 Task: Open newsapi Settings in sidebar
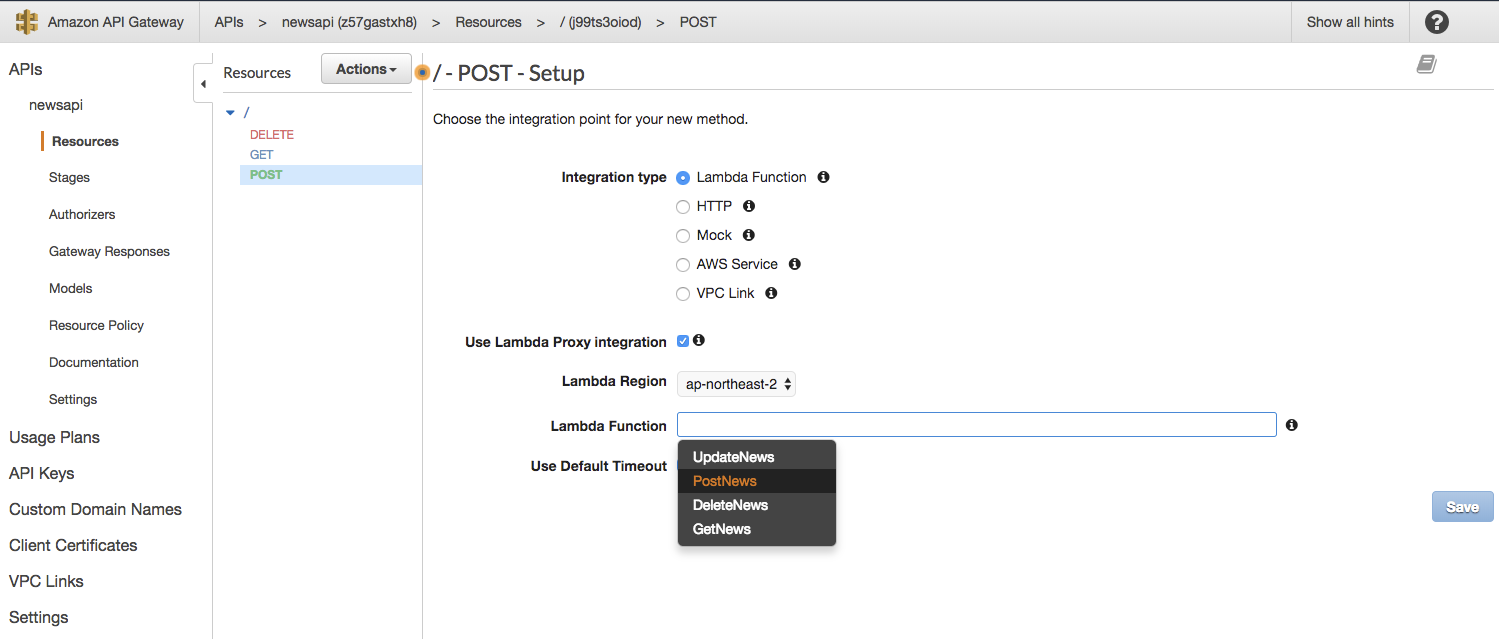click(73, 400)
